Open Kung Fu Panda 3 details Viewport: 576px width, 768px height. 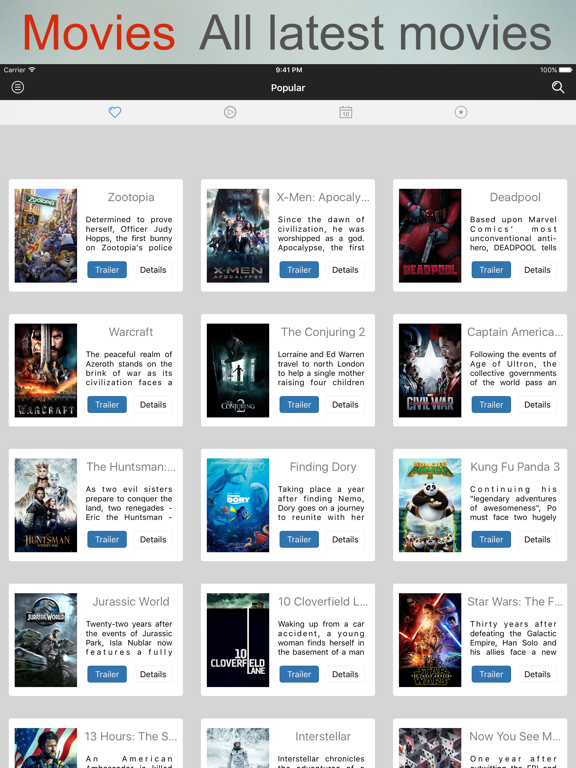click(537, 539)
